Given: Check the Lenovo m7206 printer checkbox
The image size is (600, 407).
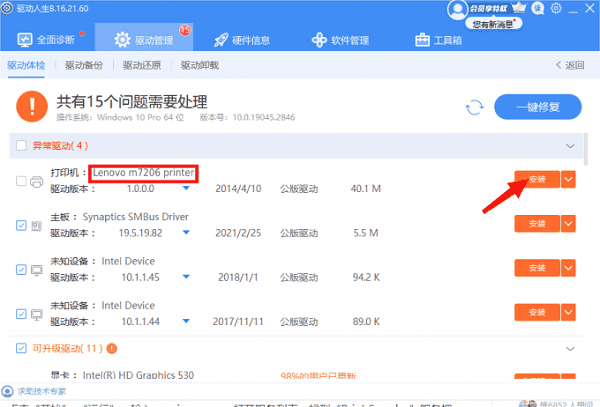Looking at the screenshot, I should tap(22, 180).
